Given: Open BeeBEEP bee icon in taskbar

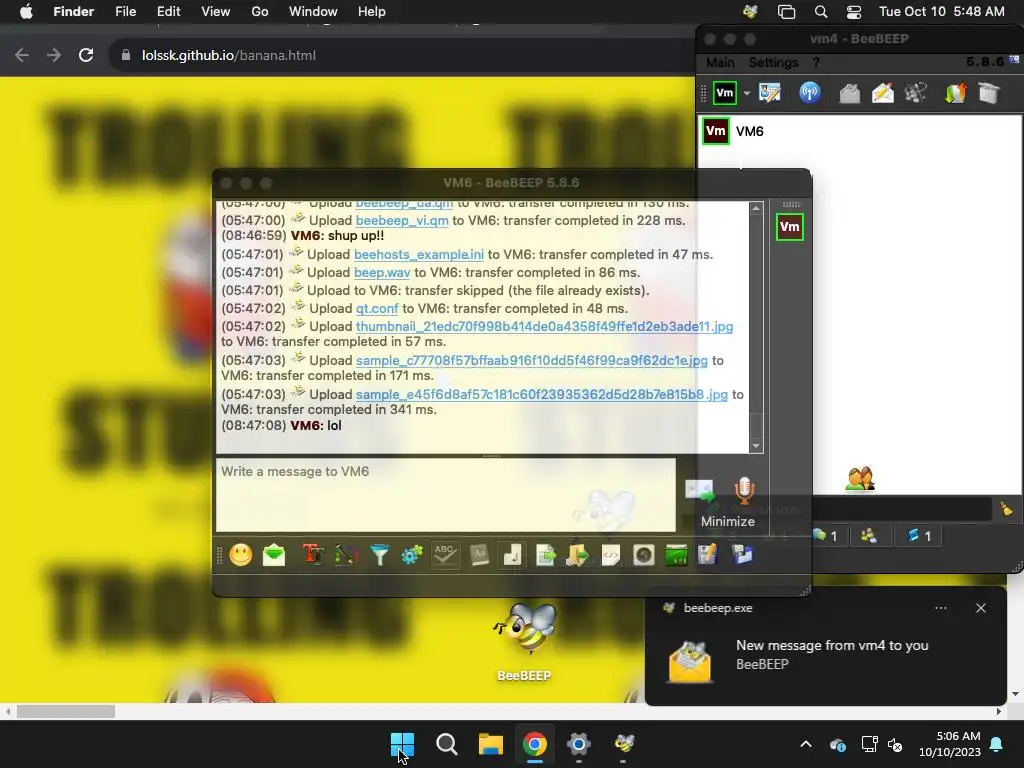Looking at the screenshot, I should pyautogui.click(x=624, y=744).
